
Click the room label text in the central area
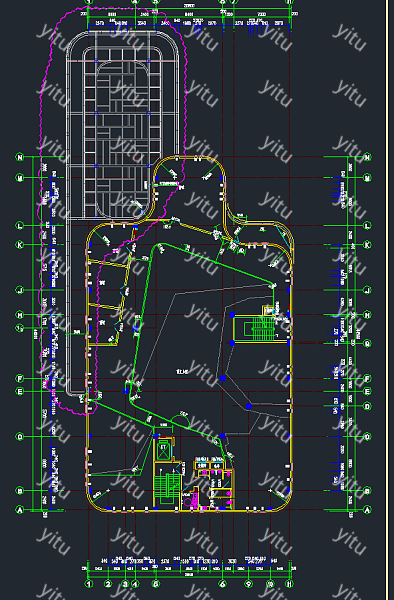182,371
